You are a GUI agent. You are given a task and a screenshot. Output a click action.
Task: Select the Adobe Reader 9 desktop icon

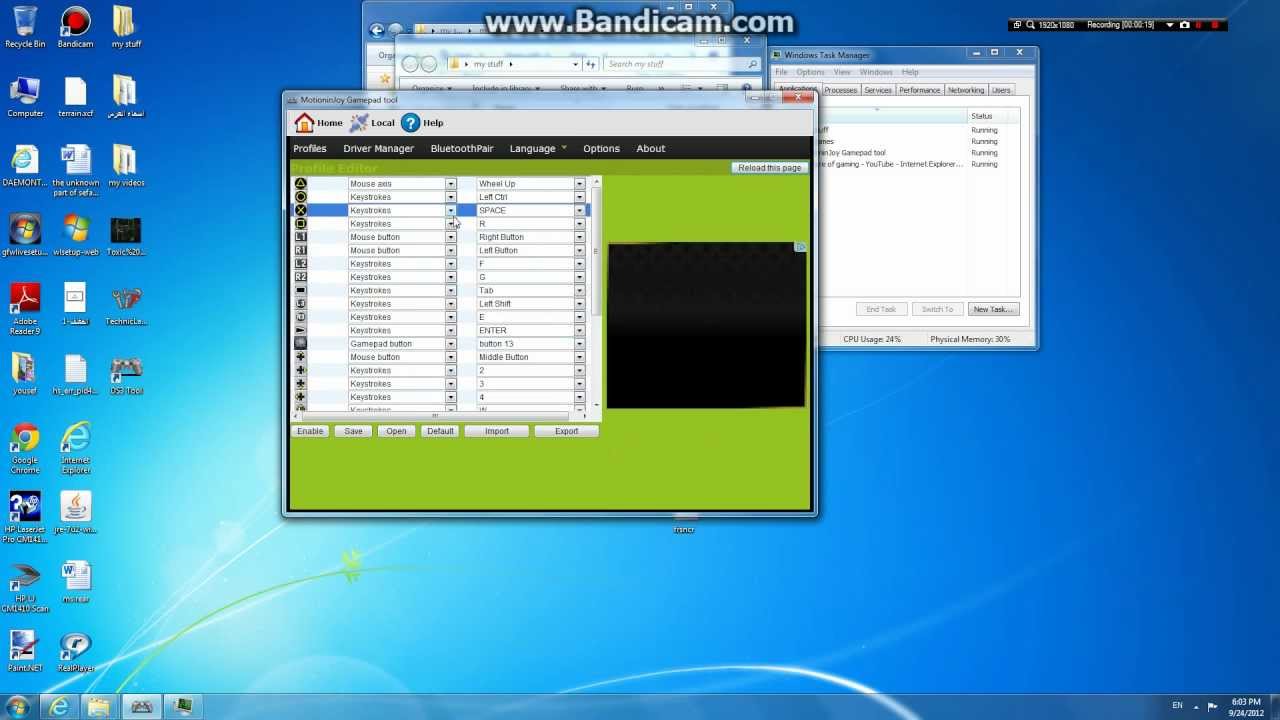click(x=25, y=308)
